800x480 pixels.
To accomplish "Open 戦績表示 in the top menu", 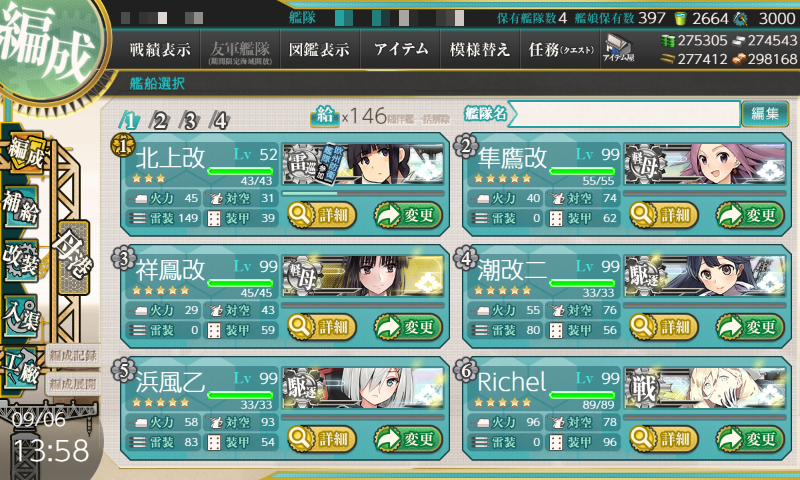I will point(160,49).
